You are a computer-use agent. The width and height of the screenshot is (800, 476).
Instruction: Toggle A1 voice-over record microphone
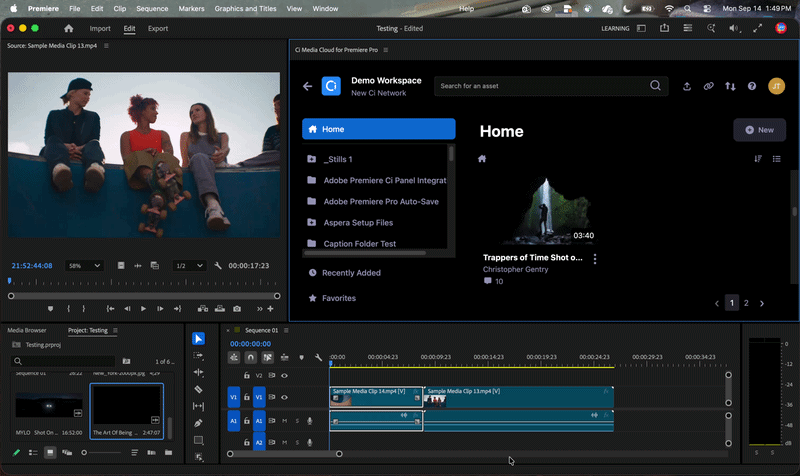[x=310, y=421]
